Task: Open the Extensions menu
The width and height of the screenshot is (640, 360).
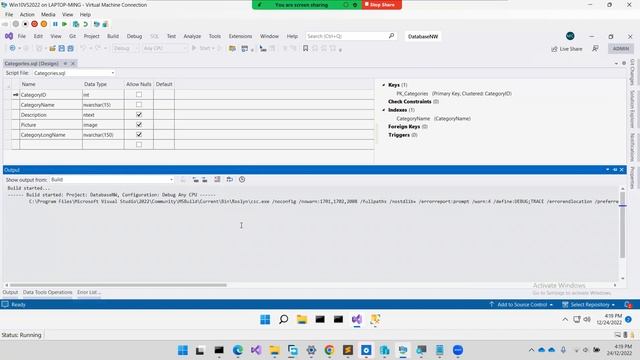Action: tap(240, 36)
